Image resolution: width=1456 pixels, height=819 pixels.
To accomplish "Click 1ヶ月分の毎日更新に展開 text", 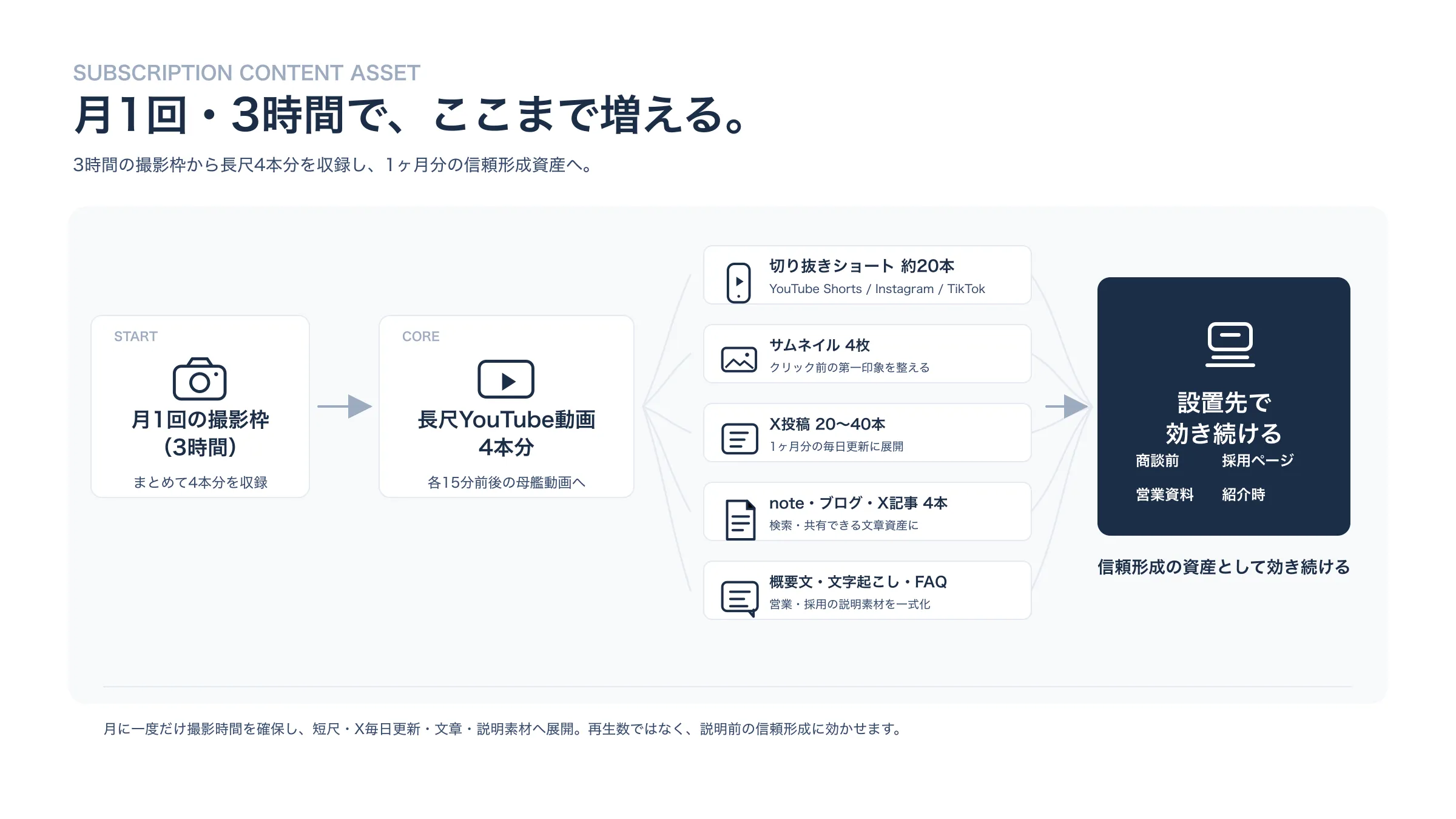I will point(837,447).
